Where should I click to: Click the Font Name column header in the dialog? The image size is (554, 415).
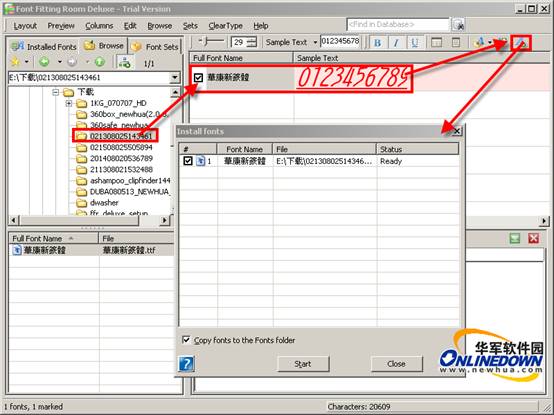point(244,149)
